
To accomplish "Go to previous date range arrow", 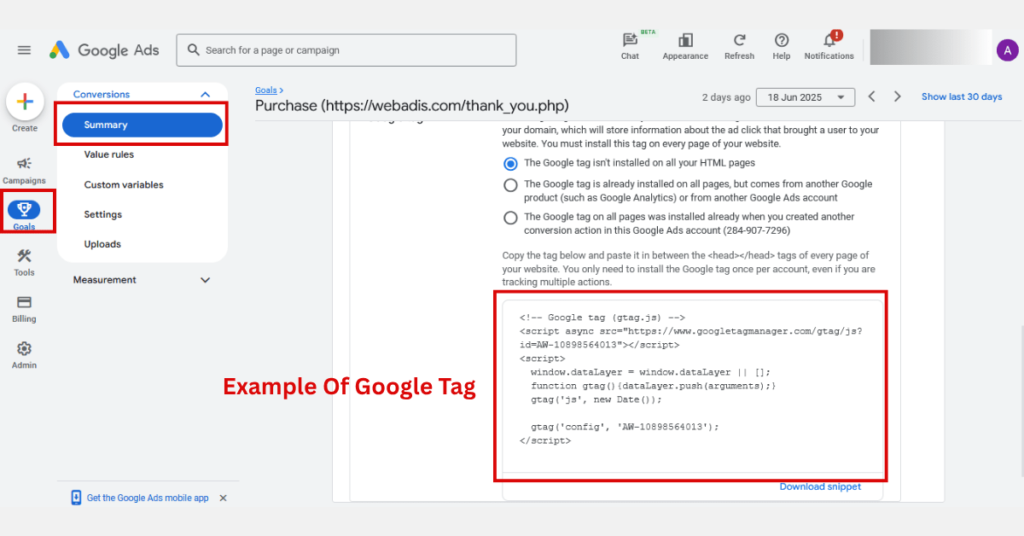I will (x=872, y=97).
